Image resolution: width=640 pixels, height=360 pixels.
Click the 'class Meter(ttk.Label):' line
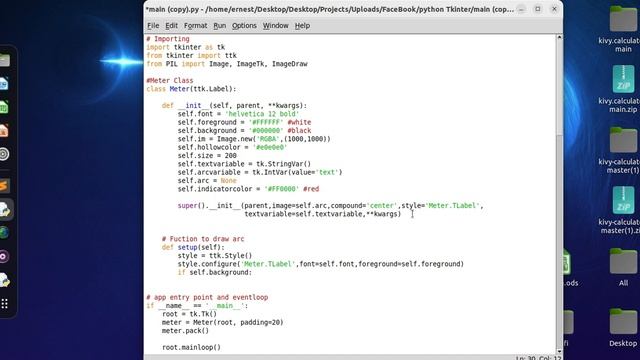pyautogui.click(x=191, y=89)
